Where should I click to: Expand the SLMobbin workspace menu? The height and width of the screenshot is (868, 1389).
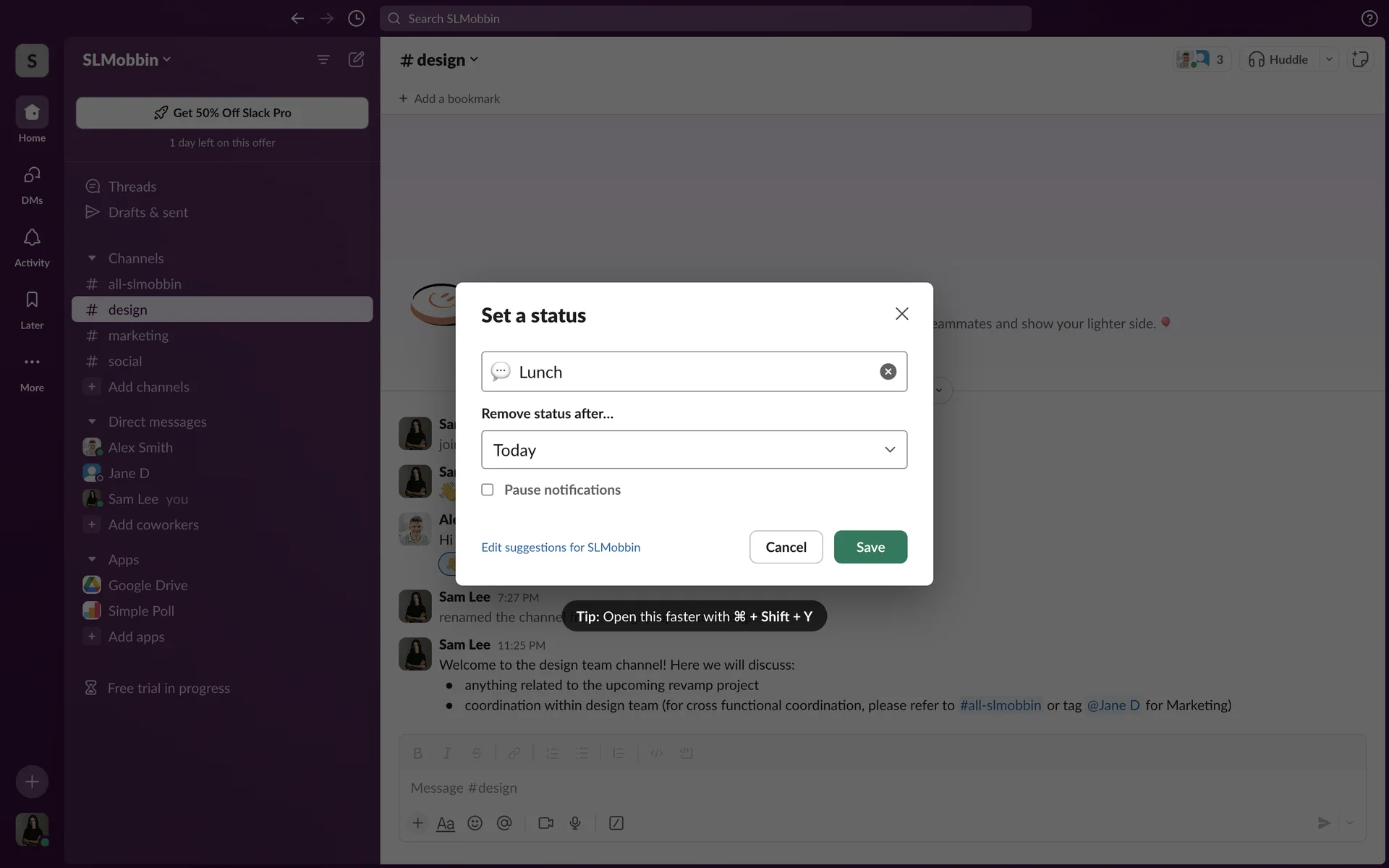pyautogui.click(x=127, y=59)
